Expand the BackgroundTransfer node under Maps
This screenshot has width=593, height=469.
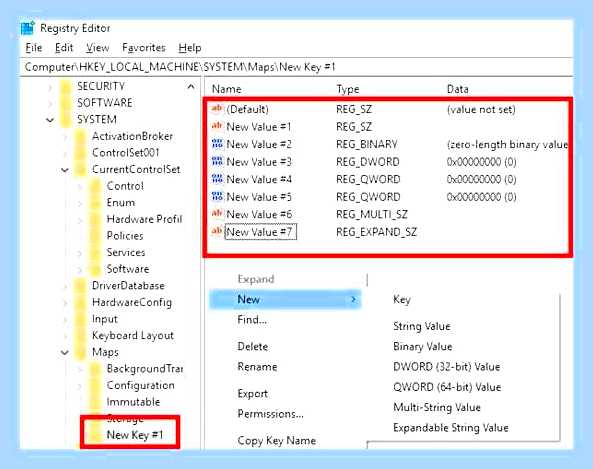80,369
